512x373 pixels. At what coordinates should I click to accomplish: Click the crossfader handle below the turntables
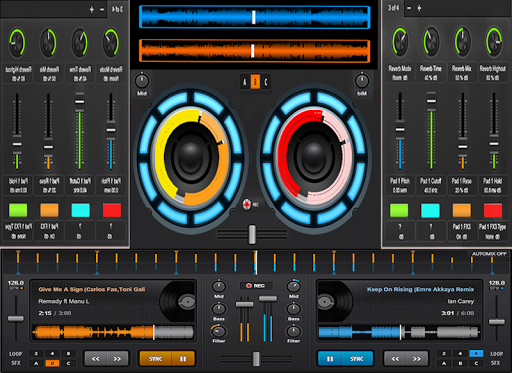coord(252,234)
